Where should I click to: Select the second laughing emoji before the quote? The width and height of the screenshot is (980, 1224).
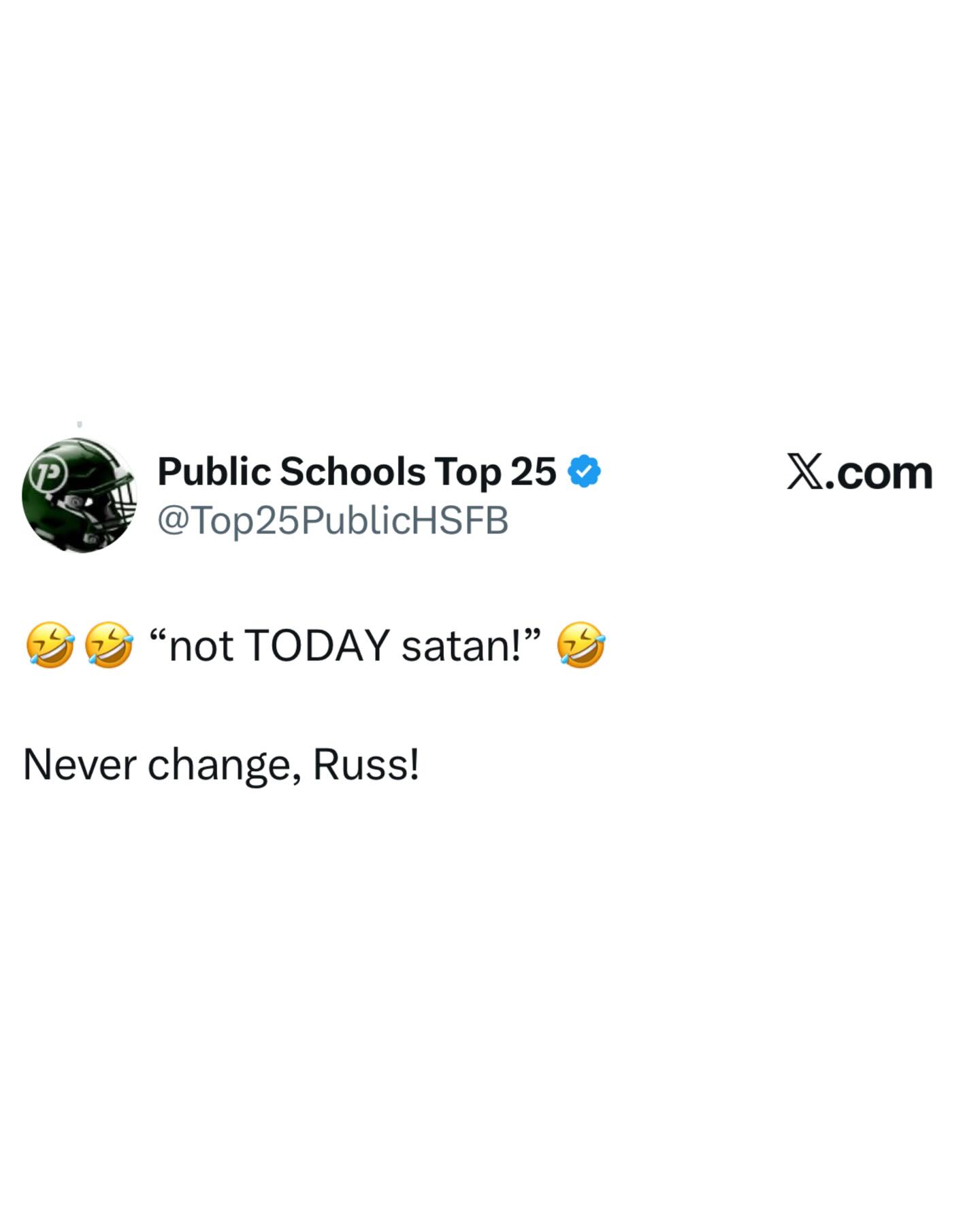tap(109, 644)
